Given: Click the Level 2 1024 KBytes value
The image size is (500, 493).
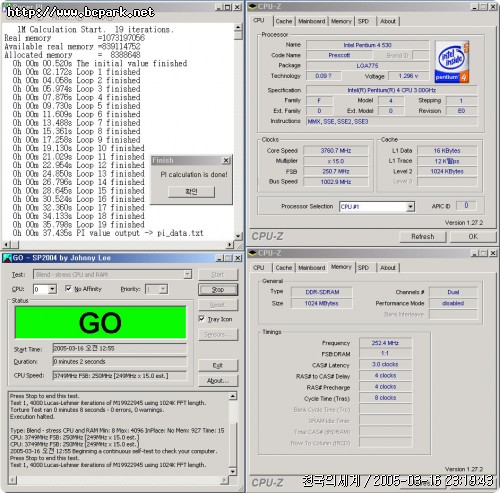Looking at the screenshot, I should pyautogui.click(x=447, y=172).
